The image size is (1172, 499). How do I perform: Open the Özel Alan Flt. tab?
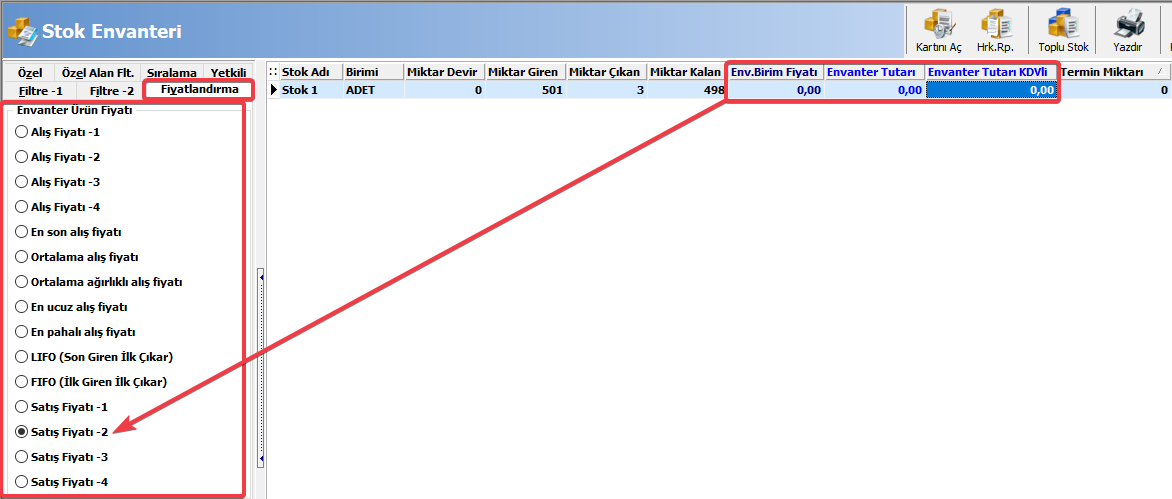click(x=97, y=72)
